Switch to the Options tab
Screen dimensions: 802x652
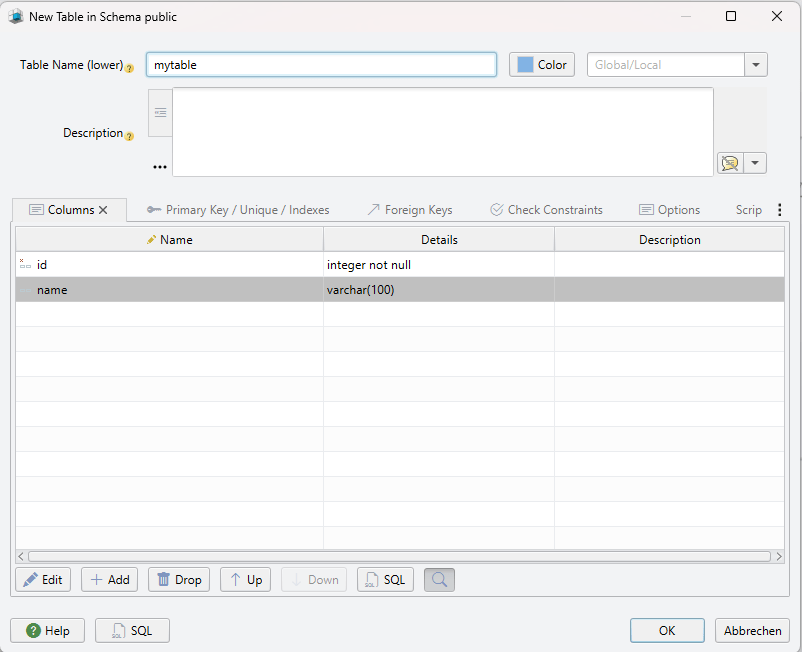670,209
